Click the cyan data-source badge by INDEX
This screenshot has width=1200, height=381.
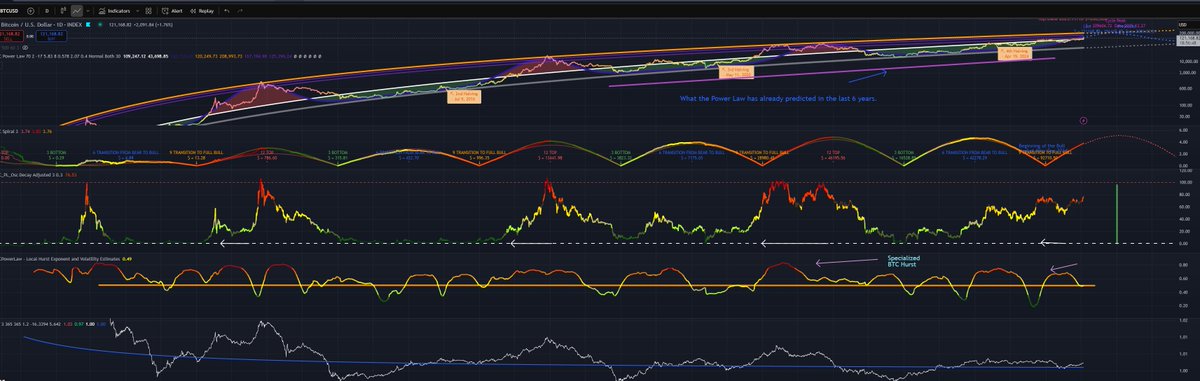(x=88, y=25)
